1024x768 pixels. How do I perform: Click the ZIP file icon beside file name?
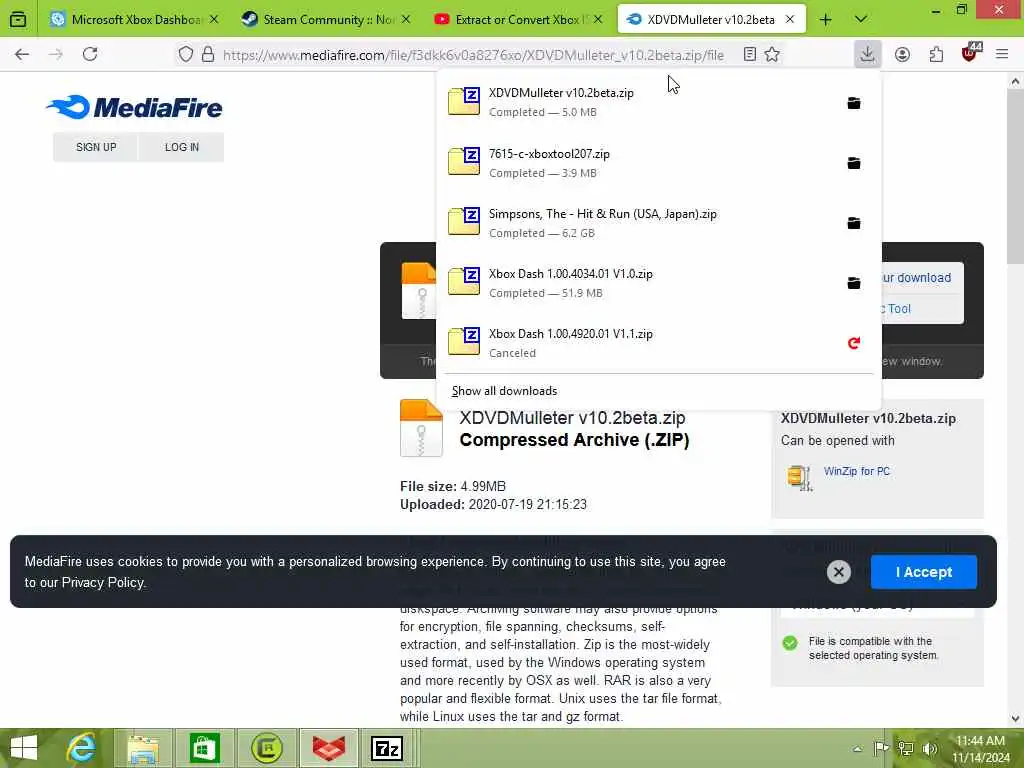421,428
